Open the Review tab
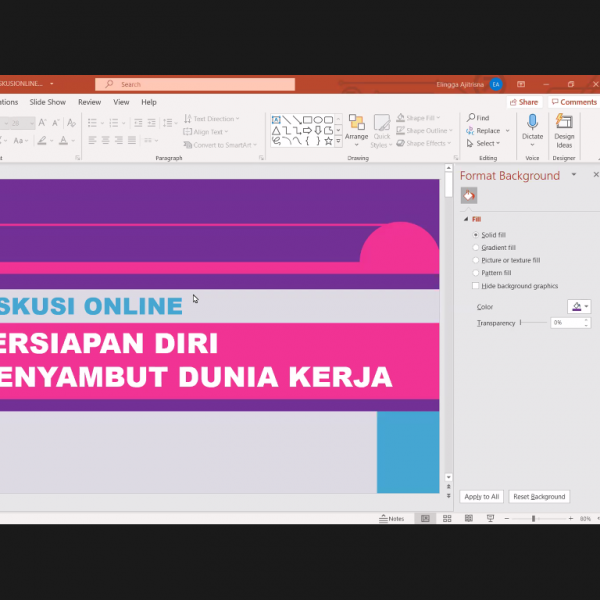This screenshot has height=600, width=600. click(x=89, y=102)
